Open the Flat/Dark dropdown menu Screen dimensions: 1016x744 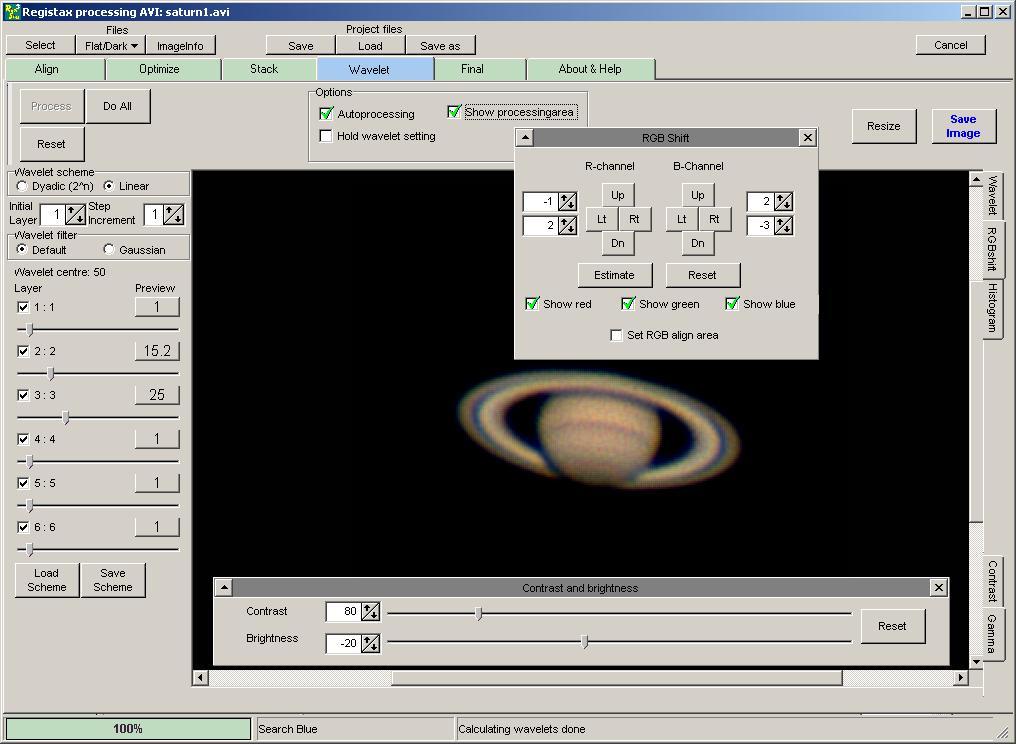(x=111, y=46)
